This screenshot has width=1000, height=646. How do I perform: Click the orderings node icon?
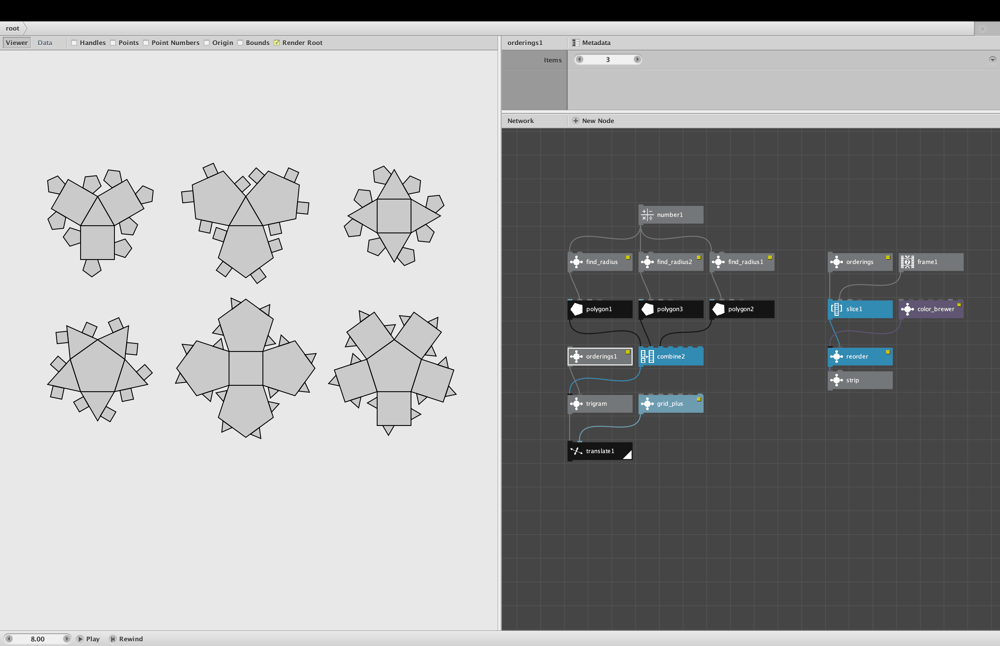click(836, 262)
